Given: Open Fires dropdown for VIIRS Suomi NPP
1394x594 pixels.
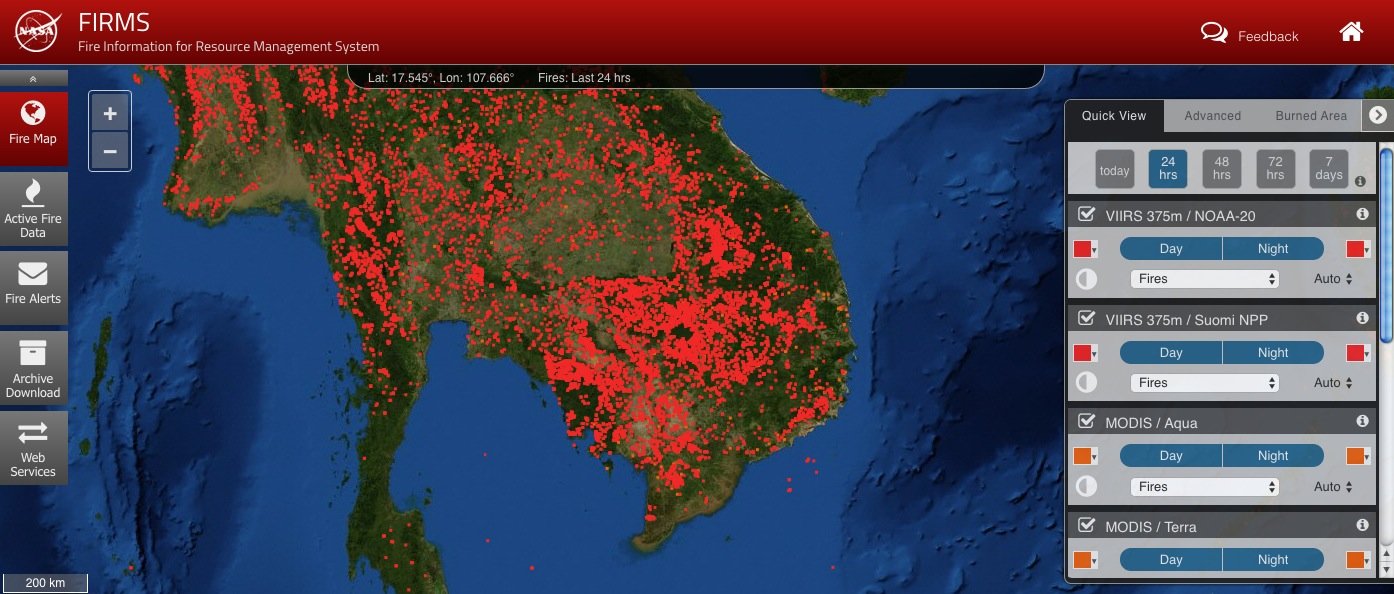Looking at the screenshot, I should (1204, 383).
